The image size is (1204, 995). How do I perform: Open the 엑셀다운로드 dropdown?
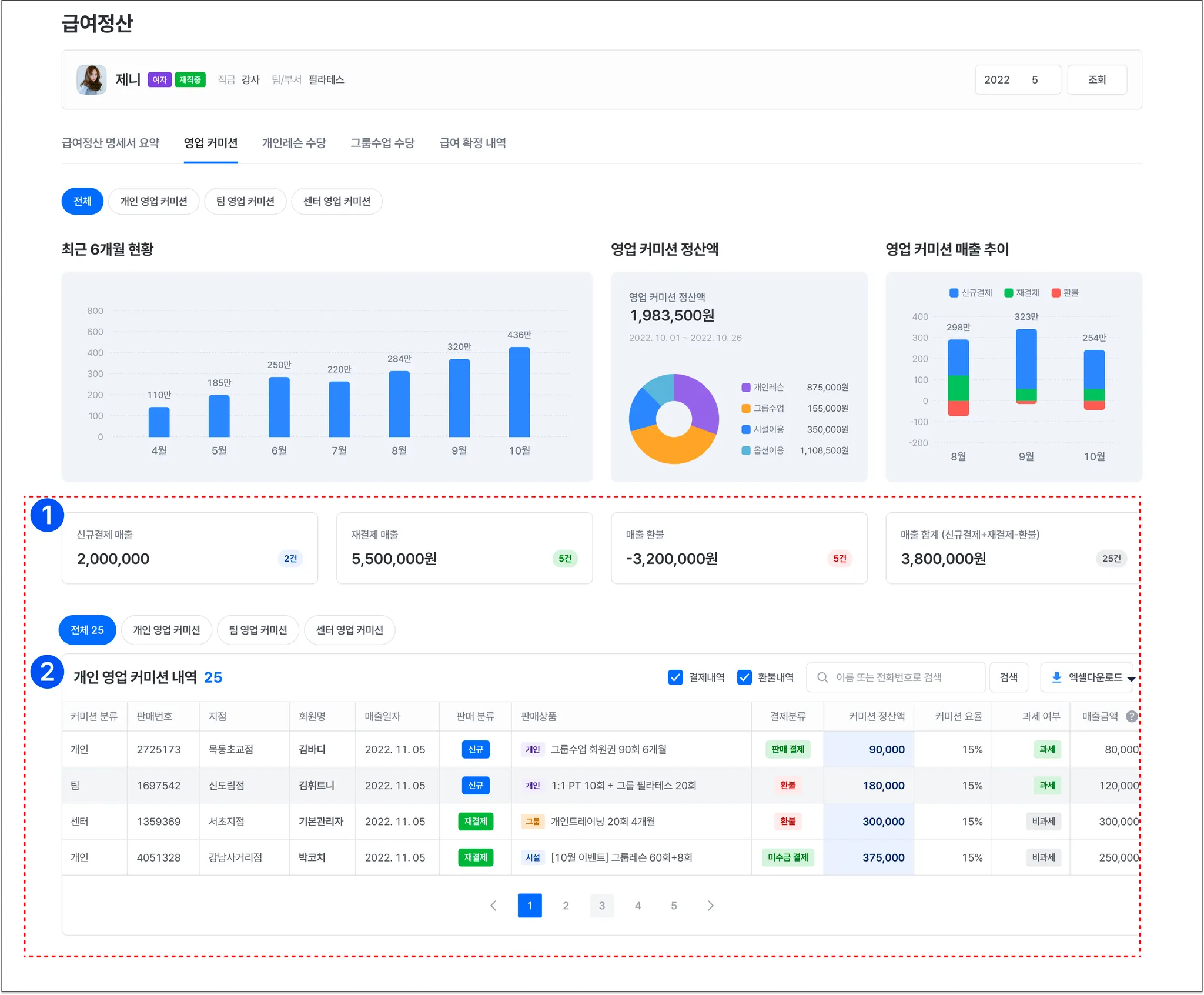[x=1132, y=679]
